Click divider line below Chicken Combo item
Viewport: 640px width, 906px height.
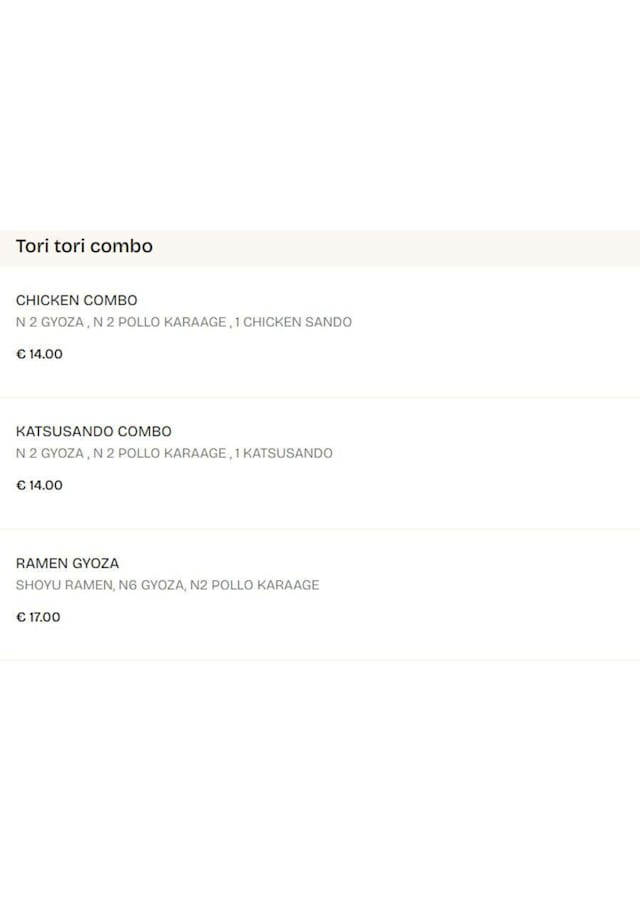[x=320, y=397]
